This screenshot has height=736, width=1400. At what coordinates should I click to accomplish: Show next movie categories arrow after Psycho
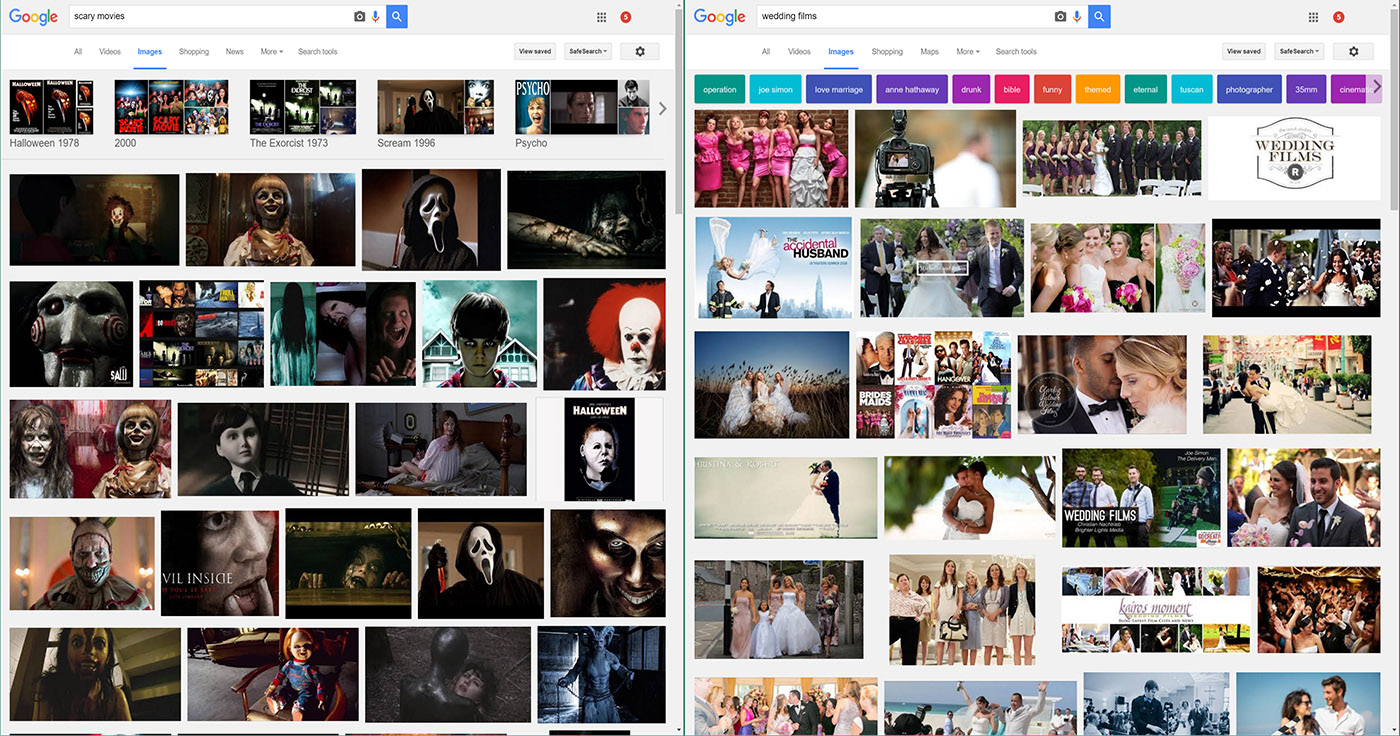pos(662,108)
